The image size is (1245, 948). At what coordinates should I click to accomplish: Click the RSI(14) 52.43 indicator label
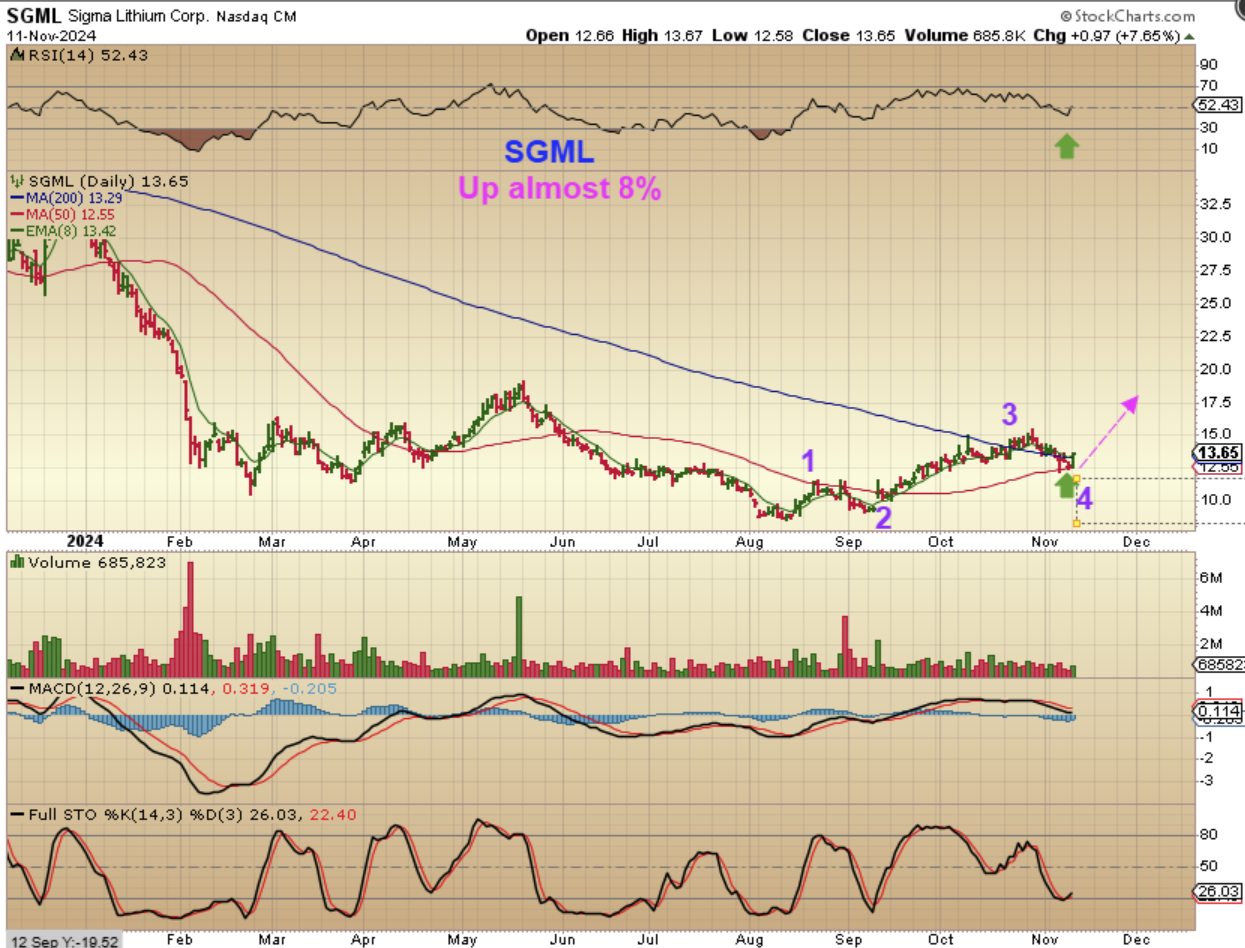pyautogui.click(x=87, y=55)
